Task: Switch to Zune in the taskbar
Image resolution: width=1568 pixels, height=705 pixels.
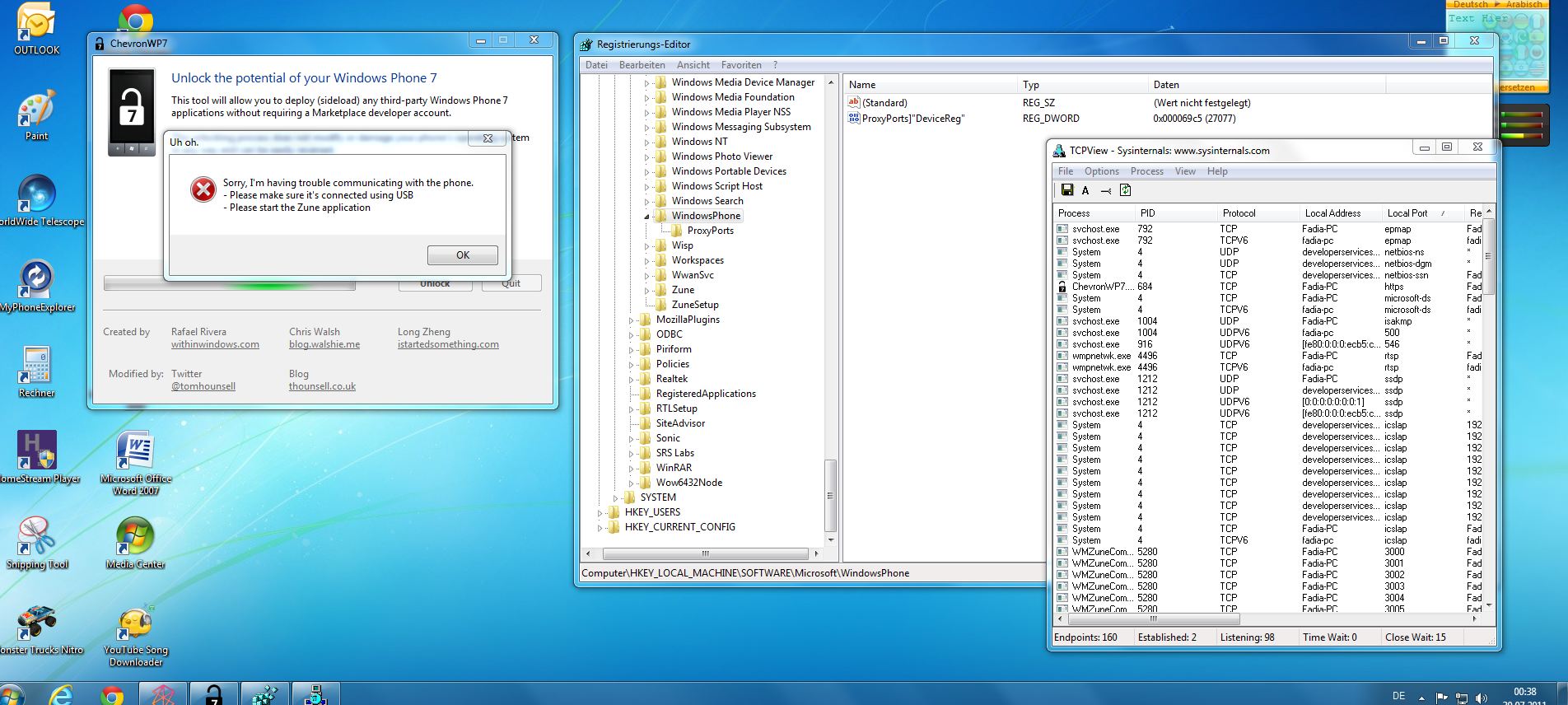Action: coord(163,693)
